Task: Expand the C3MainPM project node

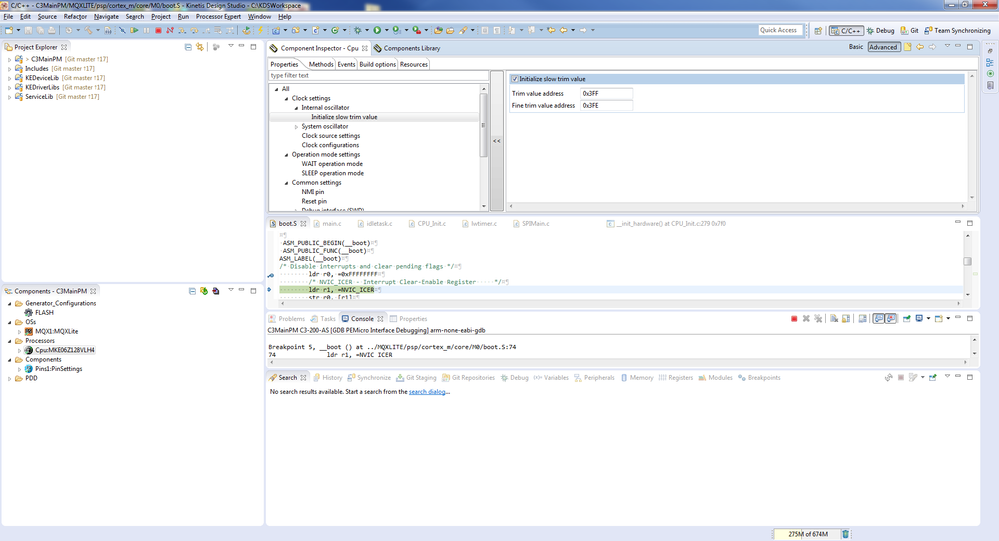Action: coord(9,59)
